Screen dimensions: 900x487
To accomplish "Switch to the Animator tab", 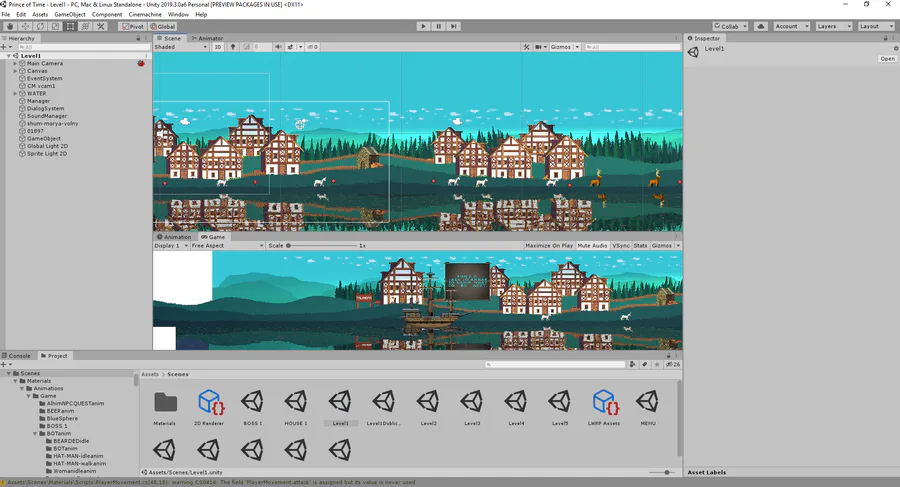I will 207,38.
